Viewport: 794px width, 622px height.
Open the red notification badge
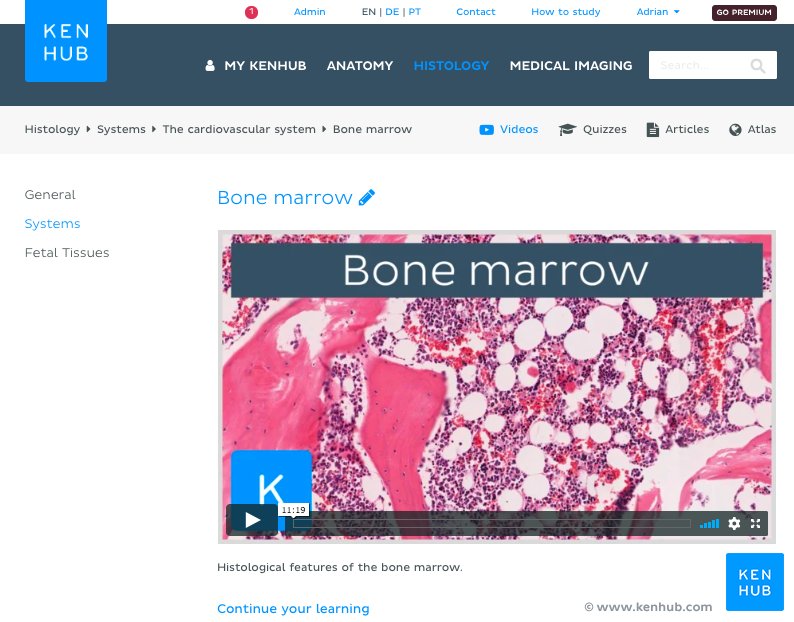coord(251,12)
